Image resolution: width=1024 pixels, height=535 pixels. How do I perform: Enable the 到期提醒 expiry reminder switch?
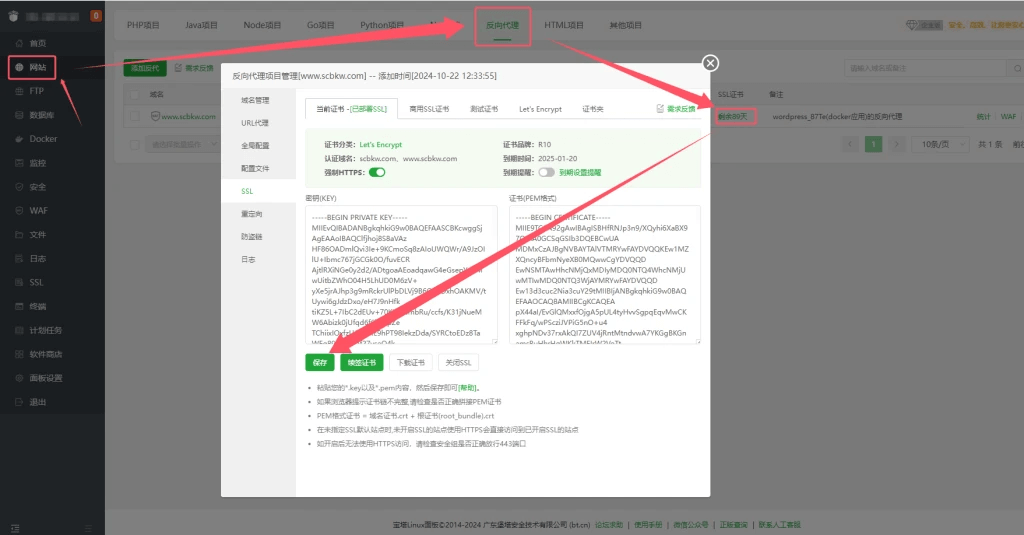click(x=547, y=172)
